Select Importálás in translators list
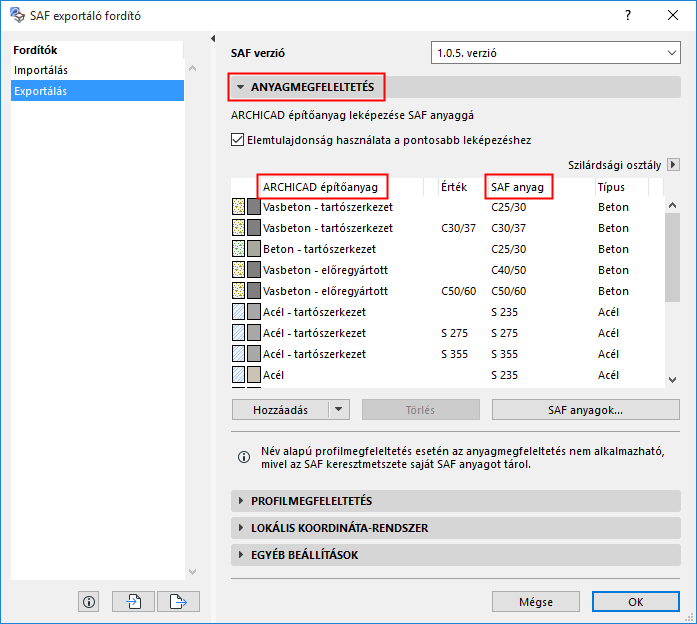 click(97, 70)
